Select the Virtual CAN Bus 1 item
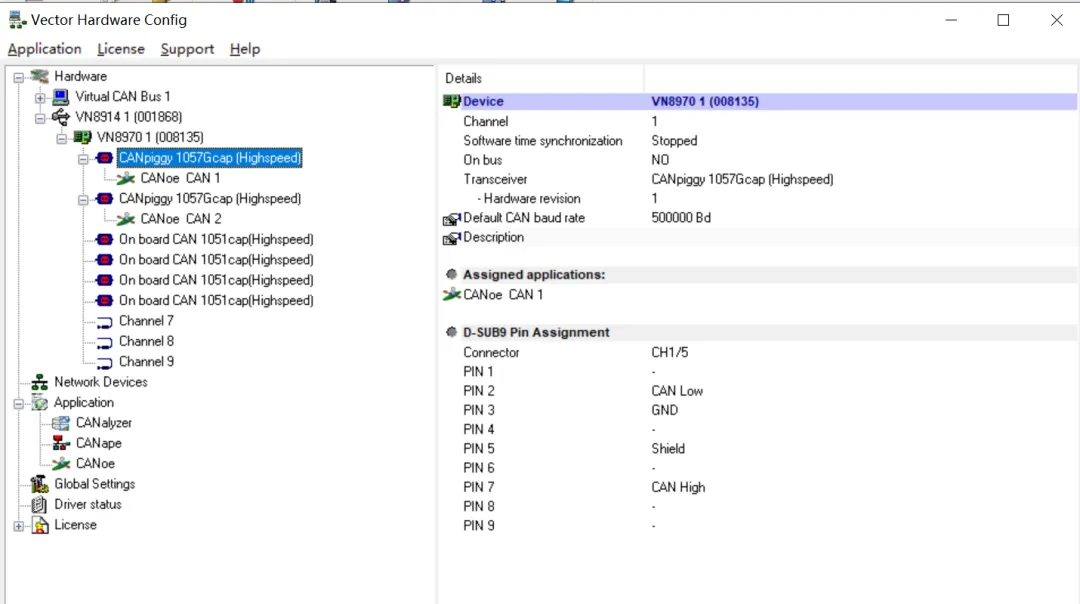This screenshot has height=604, width=1080. tap(123, 96)
